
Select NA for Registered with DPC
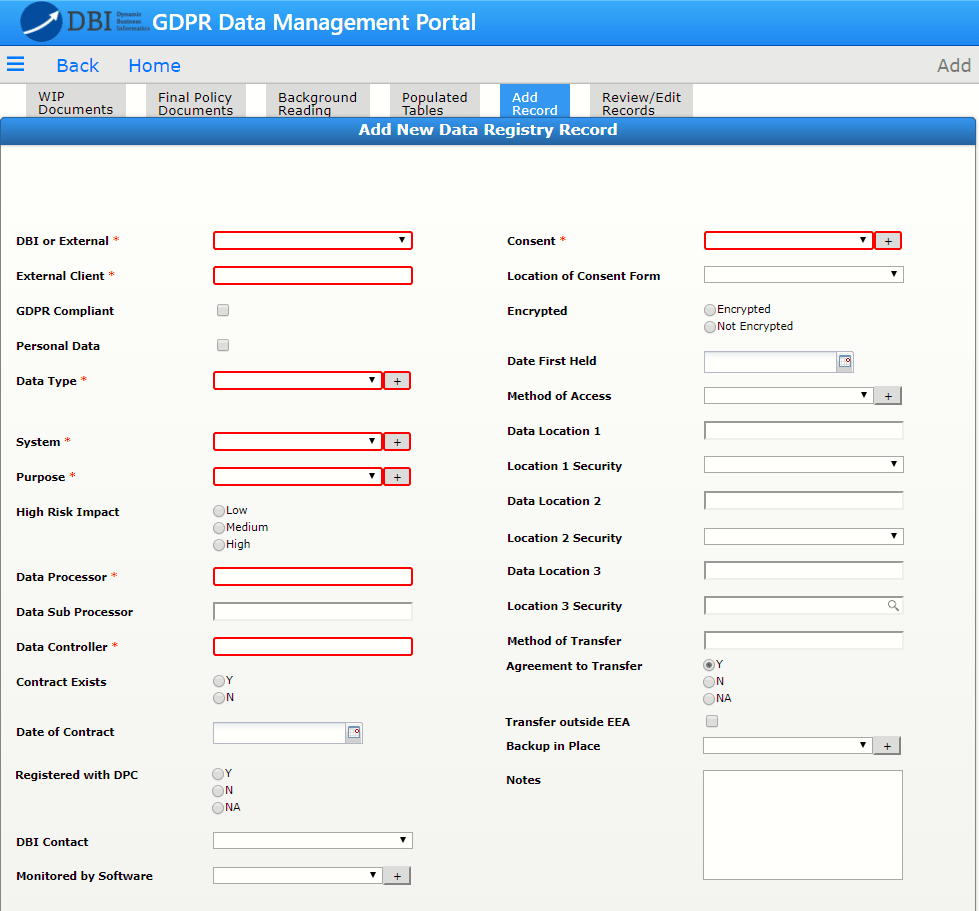pyautogui.click(x=218, y=808)
